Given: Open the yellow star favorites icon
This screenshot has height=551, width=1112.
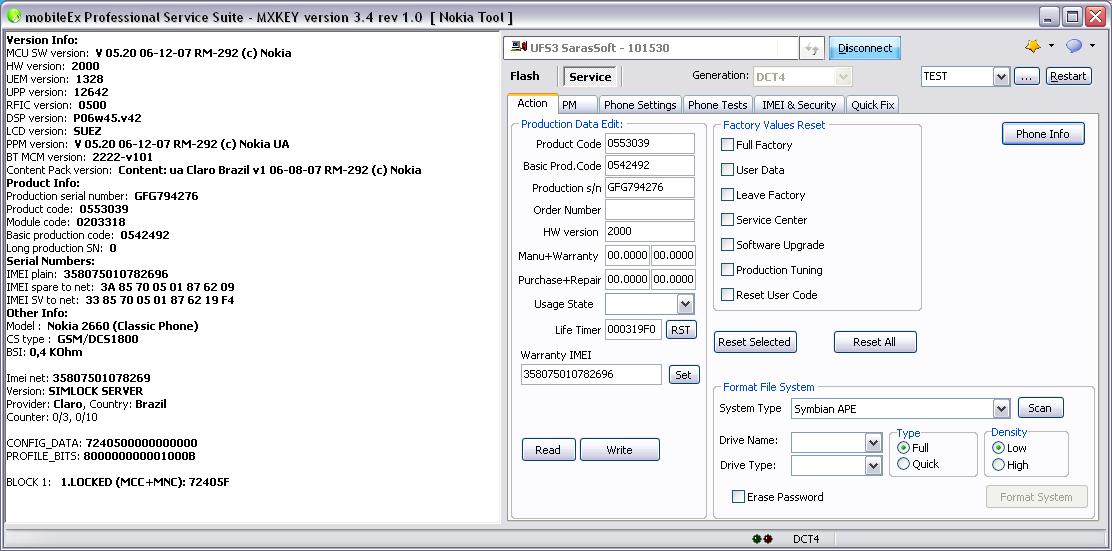Looking at the screenshot, I should click(x=1033, y=46).
